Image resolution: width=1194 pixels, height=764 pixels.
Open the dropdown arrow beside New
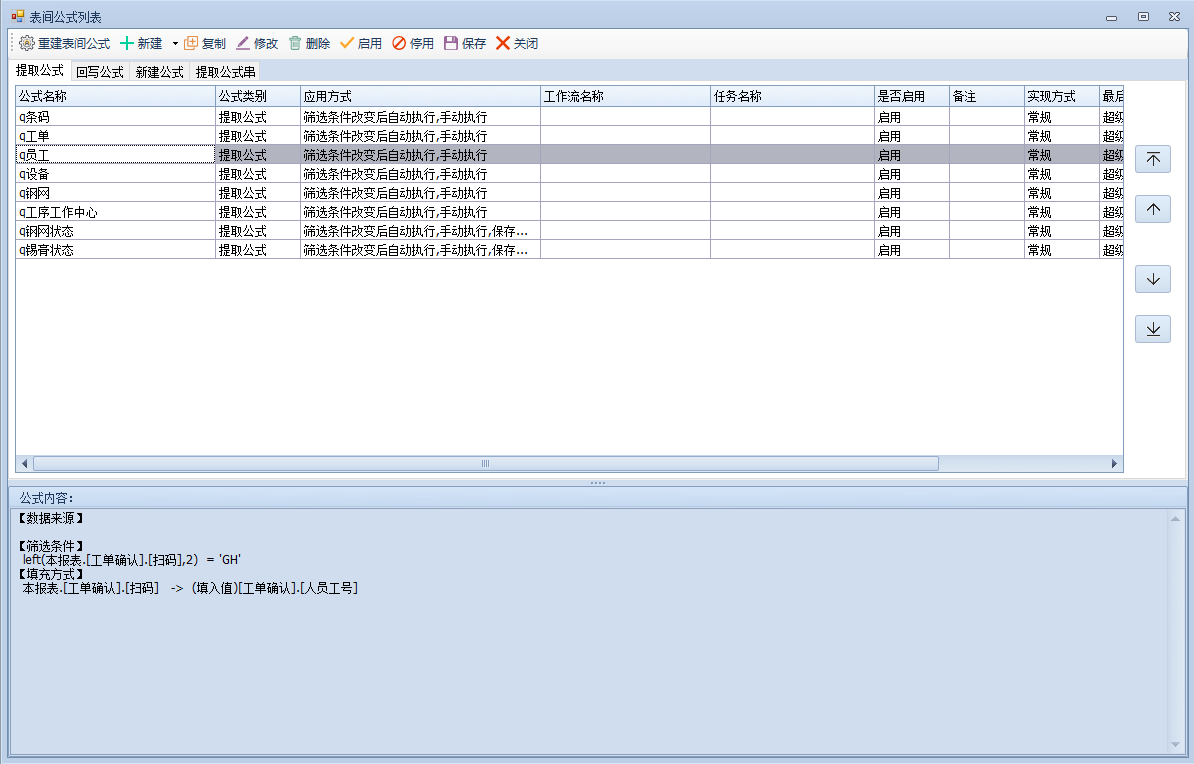[175, 44]
